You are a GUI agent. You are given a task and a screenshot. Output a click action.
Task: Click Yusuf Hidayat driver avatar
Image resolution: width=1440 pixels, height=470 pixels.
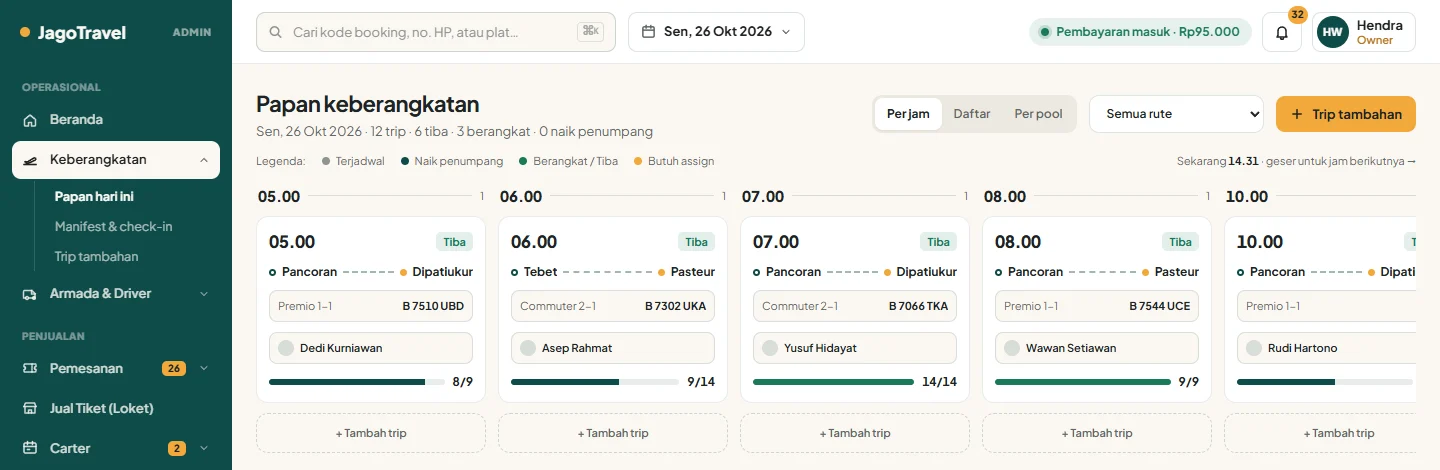click(x=770, y=348)
